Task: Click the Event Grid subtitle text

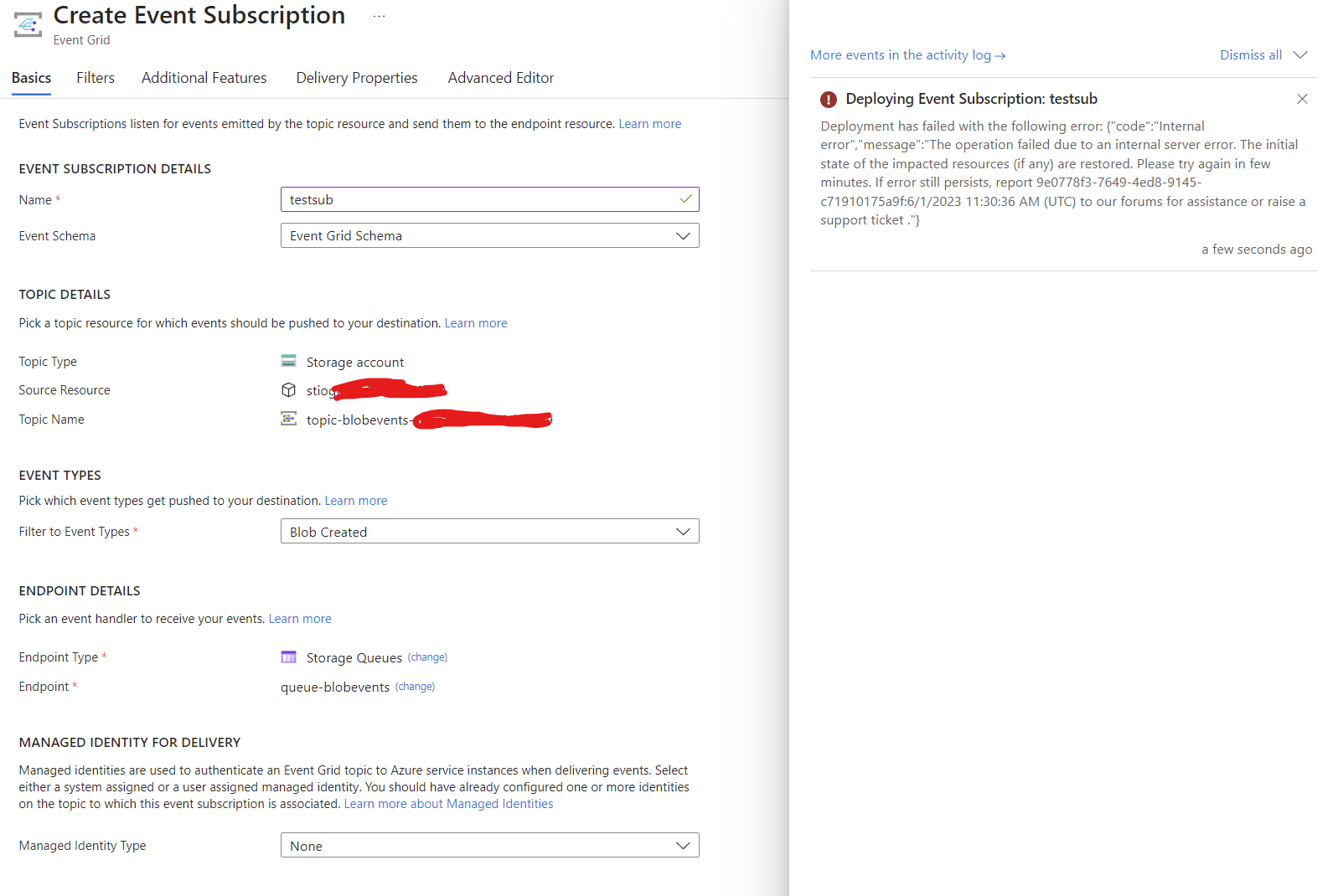Action: point(81,40)
